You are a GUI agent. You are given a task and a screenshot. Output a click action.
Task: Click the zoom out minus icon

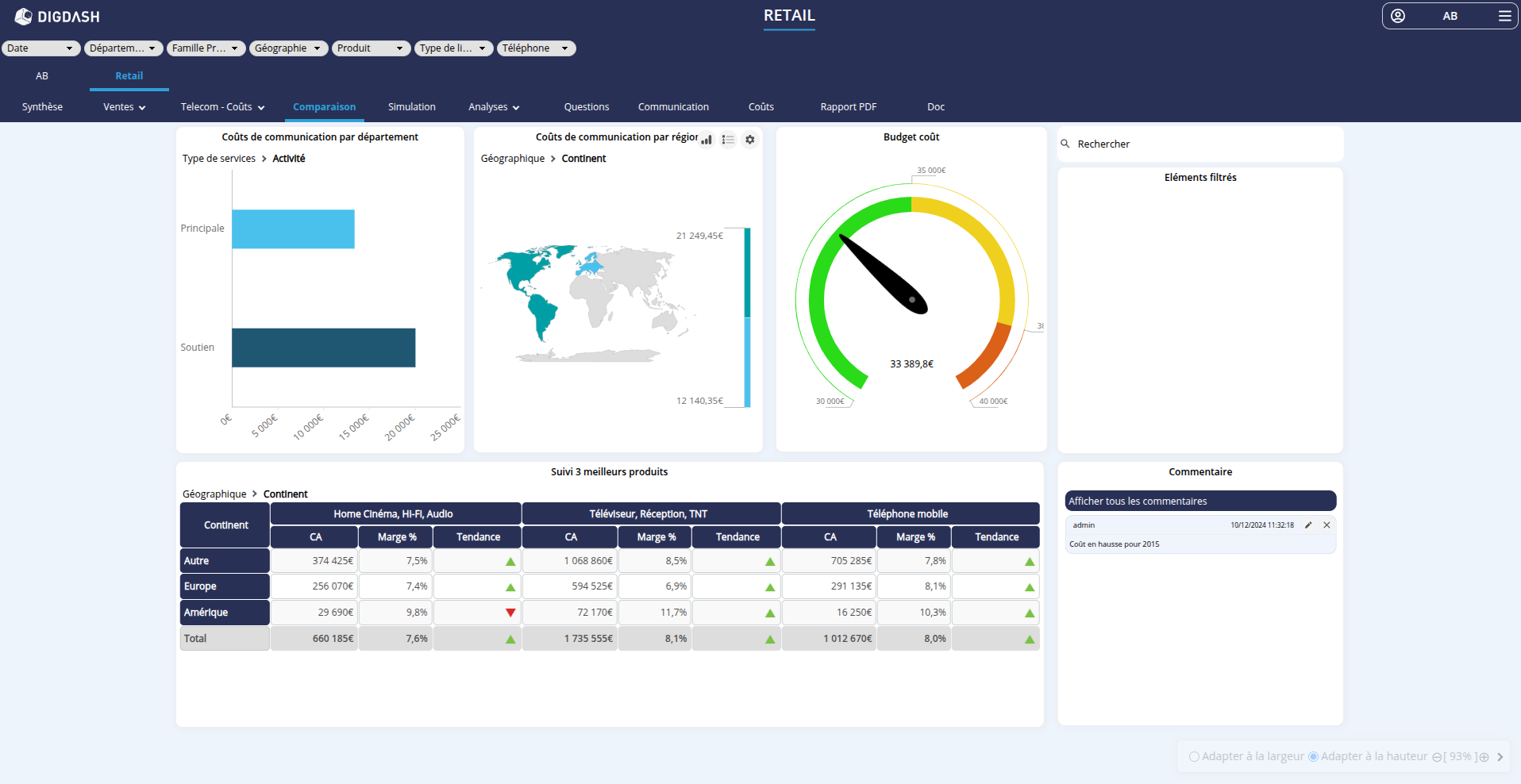coord(1437,757)
